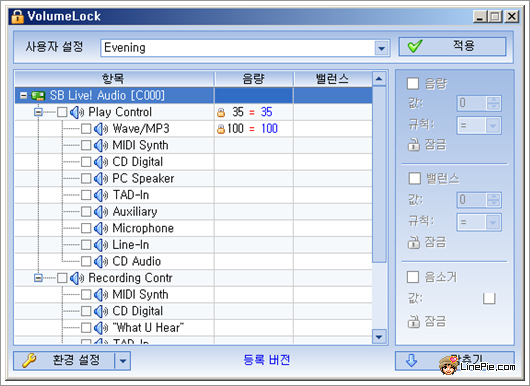Click the speaker icon beside "What U Hear"
Image resolution: width=530 pixels, height=386 pixels.
101,328
